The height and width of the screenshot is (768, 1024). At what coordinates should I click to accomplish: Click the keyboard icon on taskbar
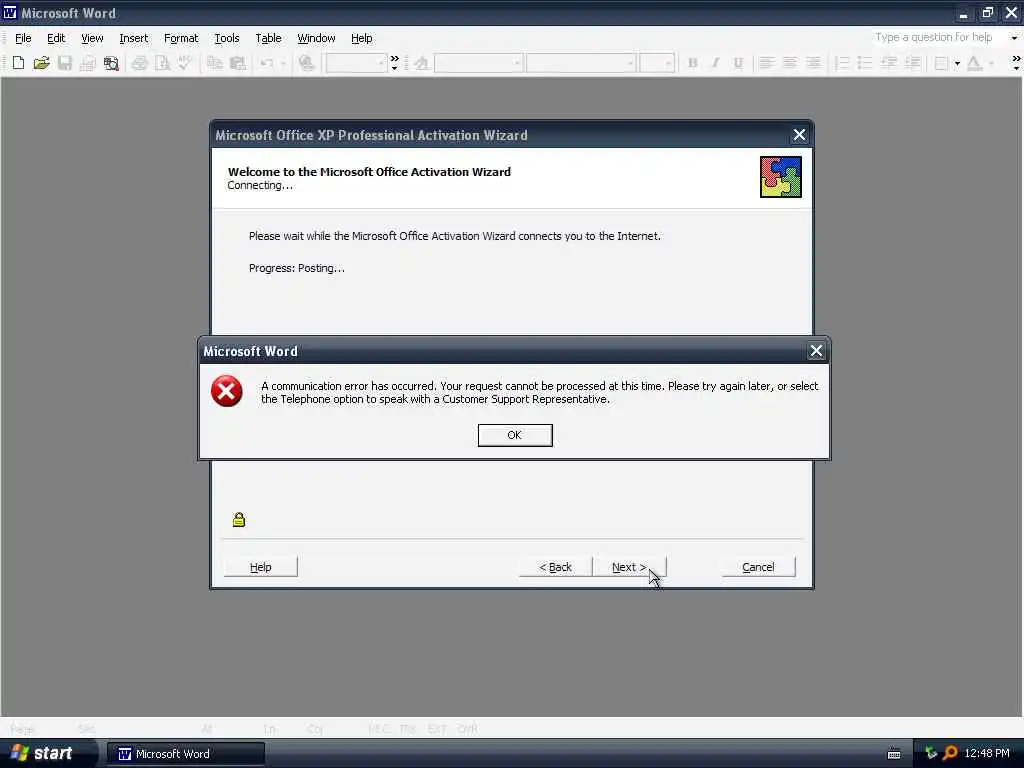click(x=894, y=754)
